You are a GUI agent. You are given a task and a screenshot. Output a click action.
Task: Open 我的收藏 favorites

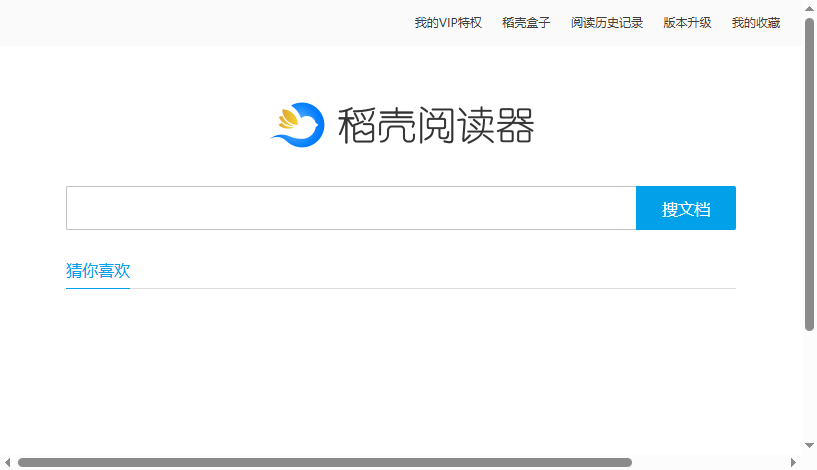click(756, 23)
